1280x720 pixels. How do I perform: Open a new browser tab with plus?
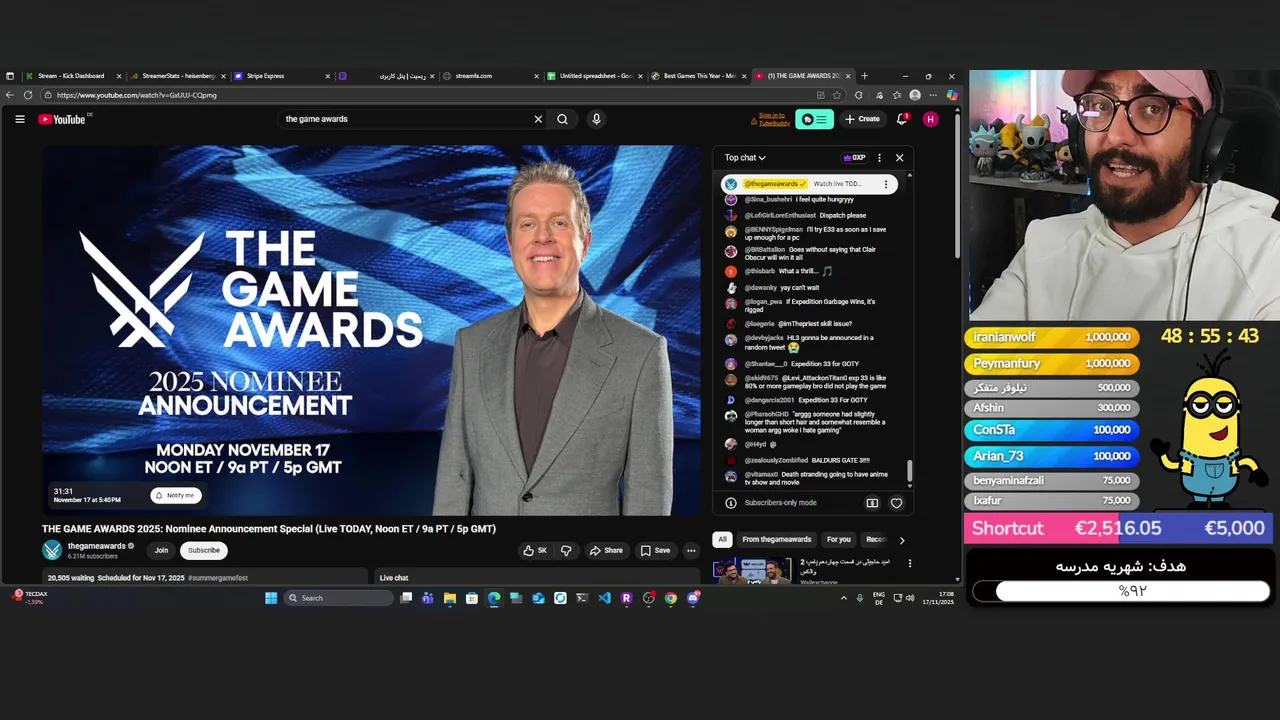[864, 76]
